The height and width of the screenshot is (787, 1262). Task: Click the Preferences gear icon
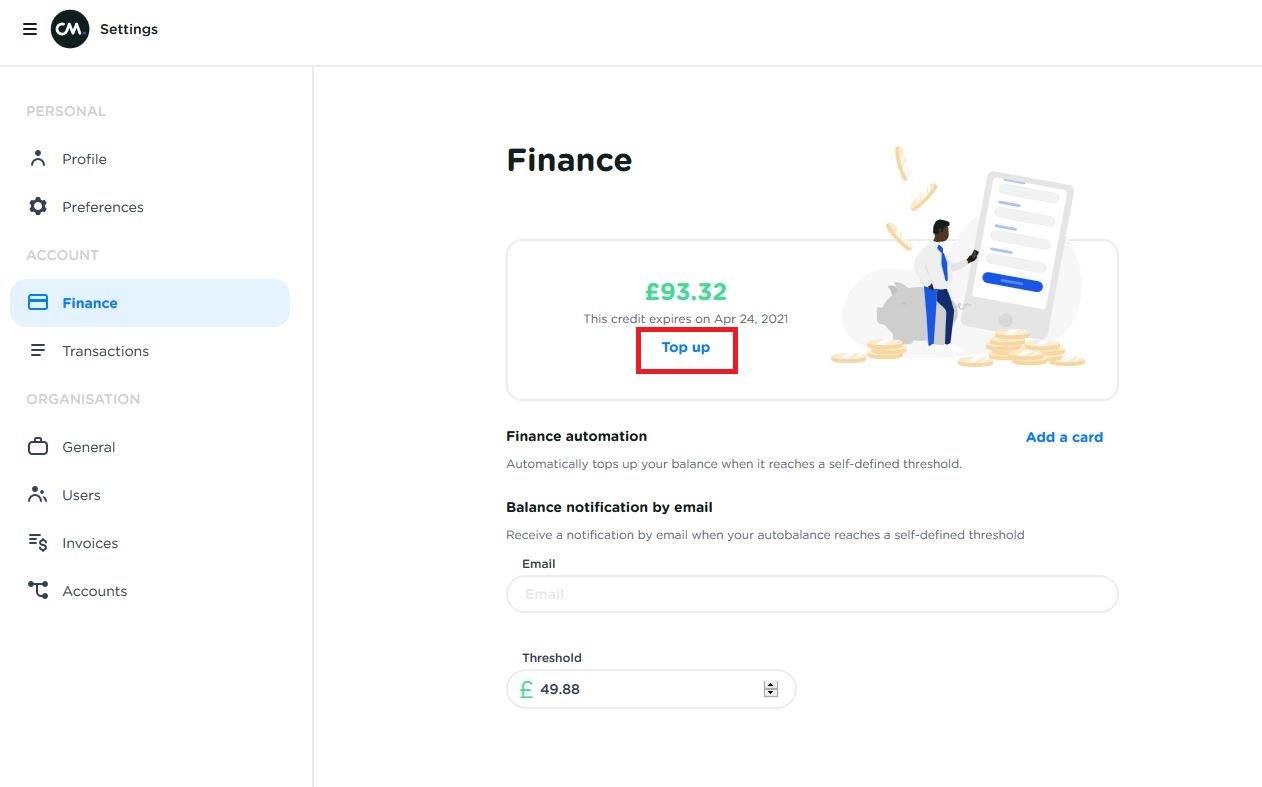tap(38, 207)
